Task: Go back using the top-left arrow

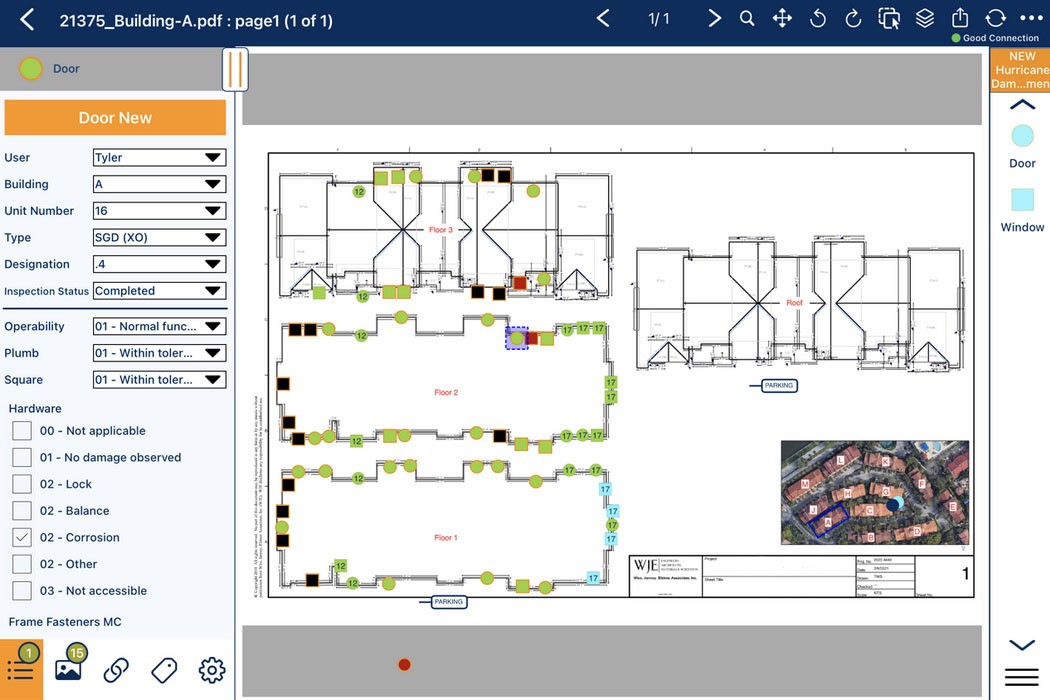Action: pyautogui.click(x=27, y=20)
